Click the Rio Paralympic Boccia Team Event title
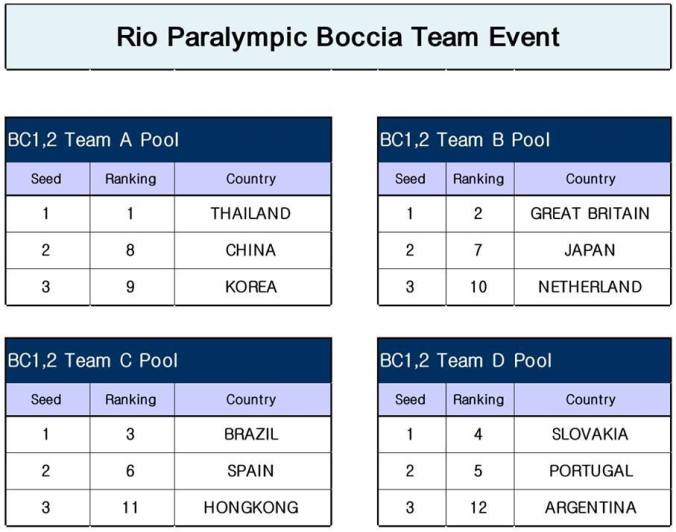The width and height of the screenshot is (676, 532). (x=338, y=38)
